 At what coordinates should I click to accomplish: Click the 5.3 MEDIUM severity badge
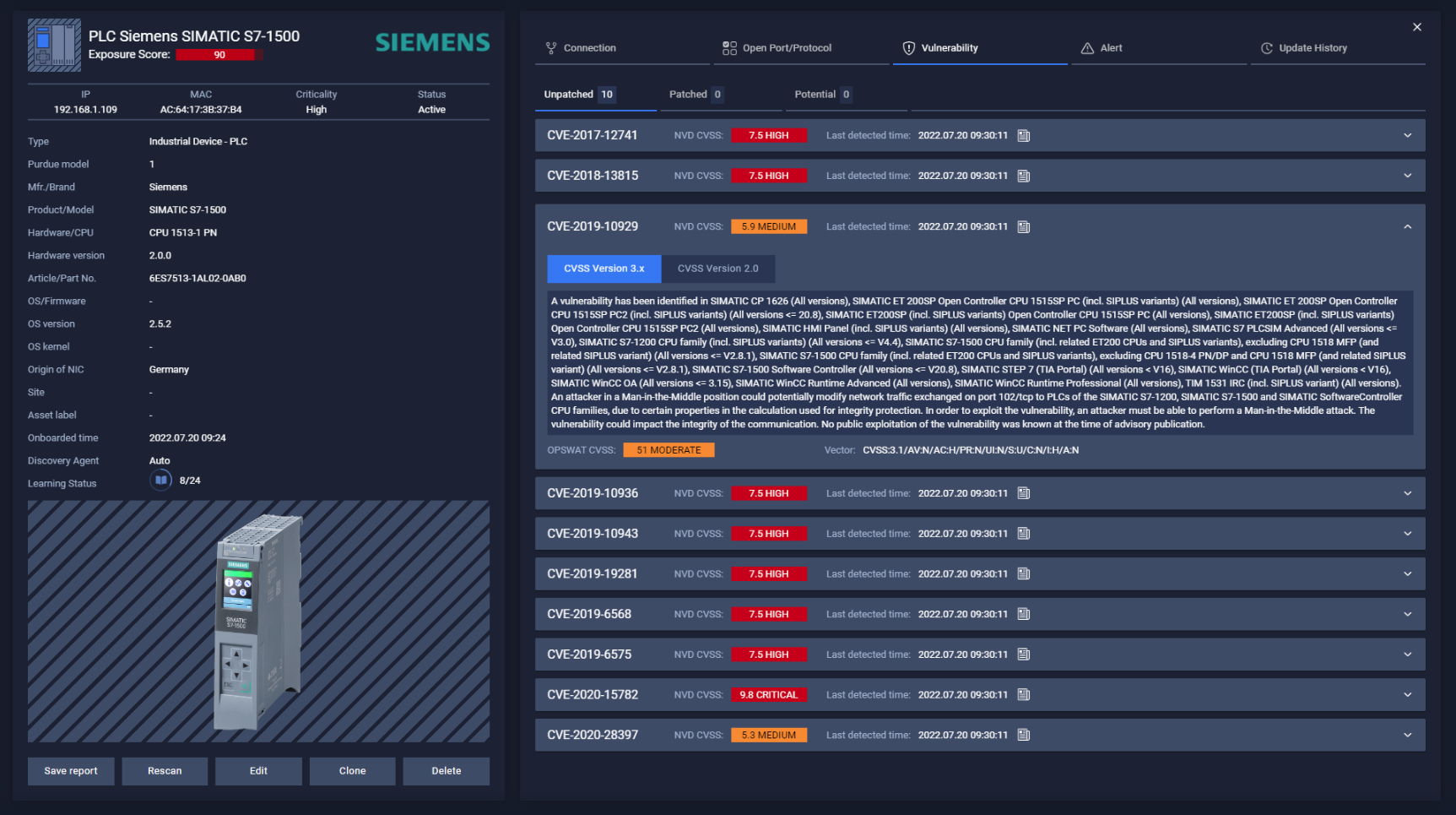pyautogui.click(x=768, y=735)
